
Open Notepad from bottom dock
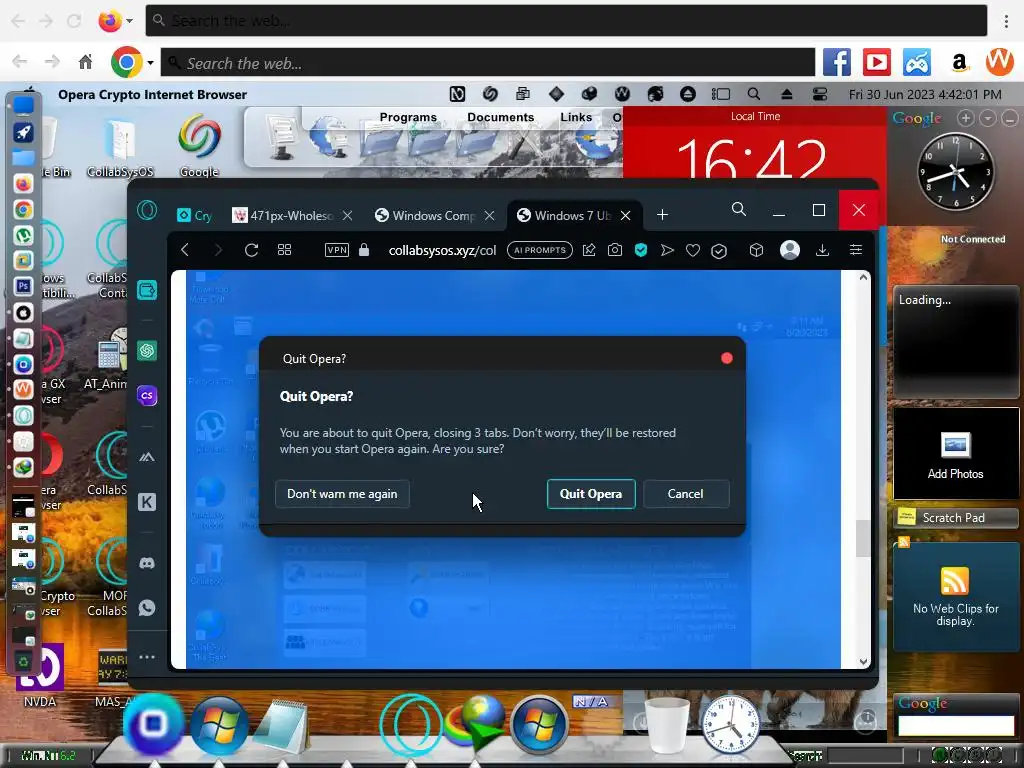(281, 726)
